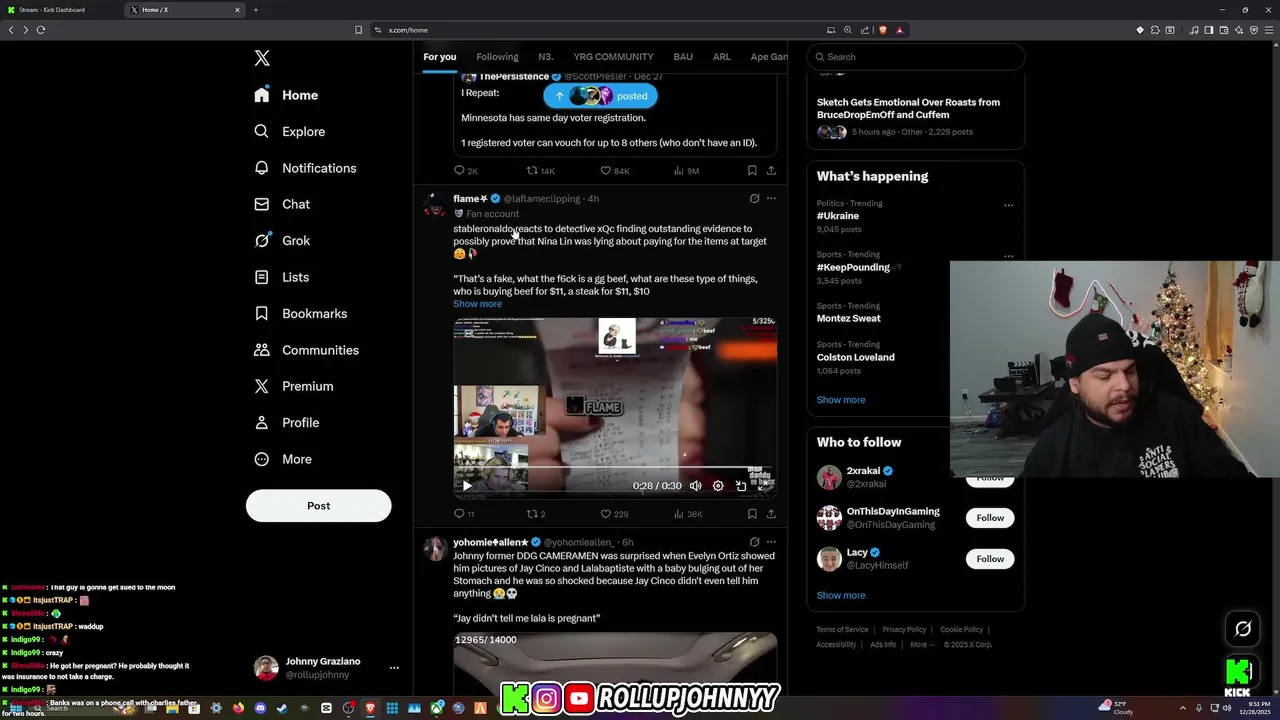This screenshot has width=1280, height=720.
Task: Reload the page in browser toolbar
Action: (41, 30)
